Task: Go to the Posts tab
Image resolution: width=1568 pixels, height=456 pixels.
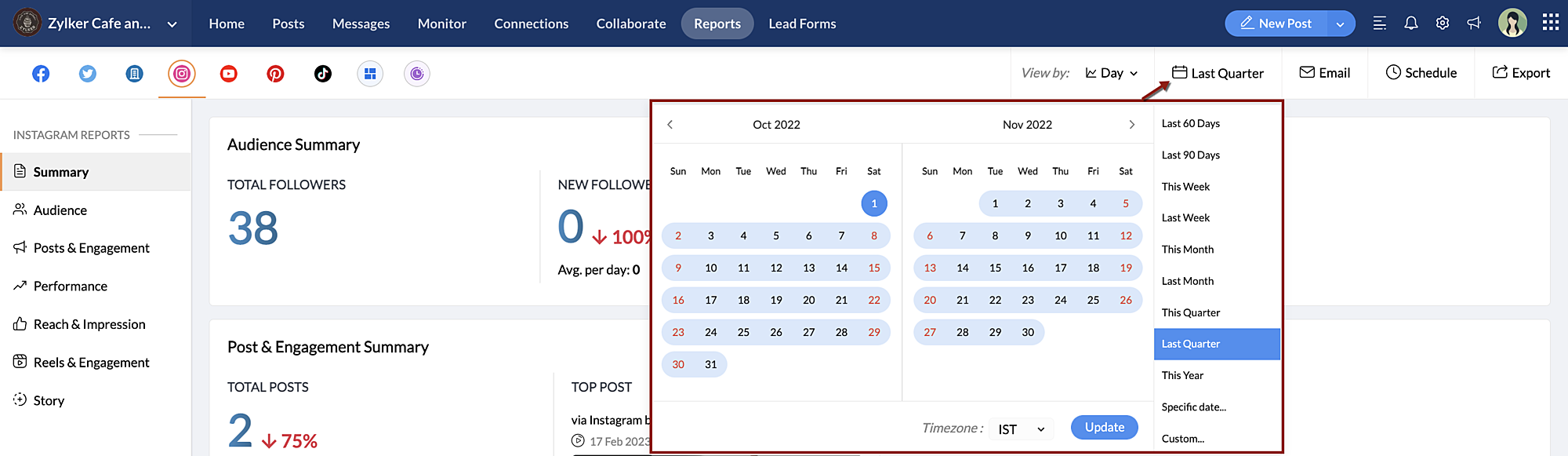Action: coord(289,24)
